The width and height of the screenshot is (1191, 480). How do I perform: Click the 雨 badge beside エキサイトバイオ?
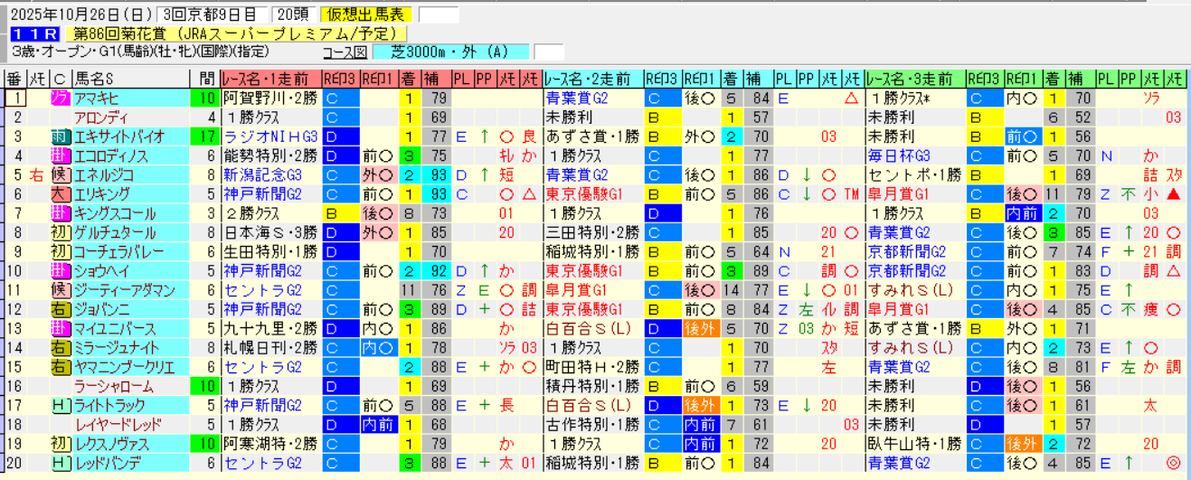pos(59,136)
